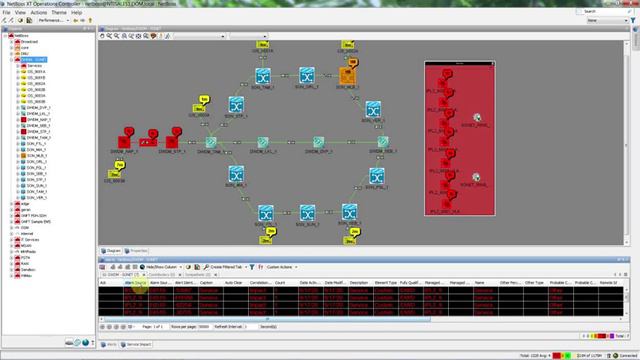Select the SON_FTL_1 node
Image resolution: width=640 pixels, height=360 pixels.
[266, 213]
